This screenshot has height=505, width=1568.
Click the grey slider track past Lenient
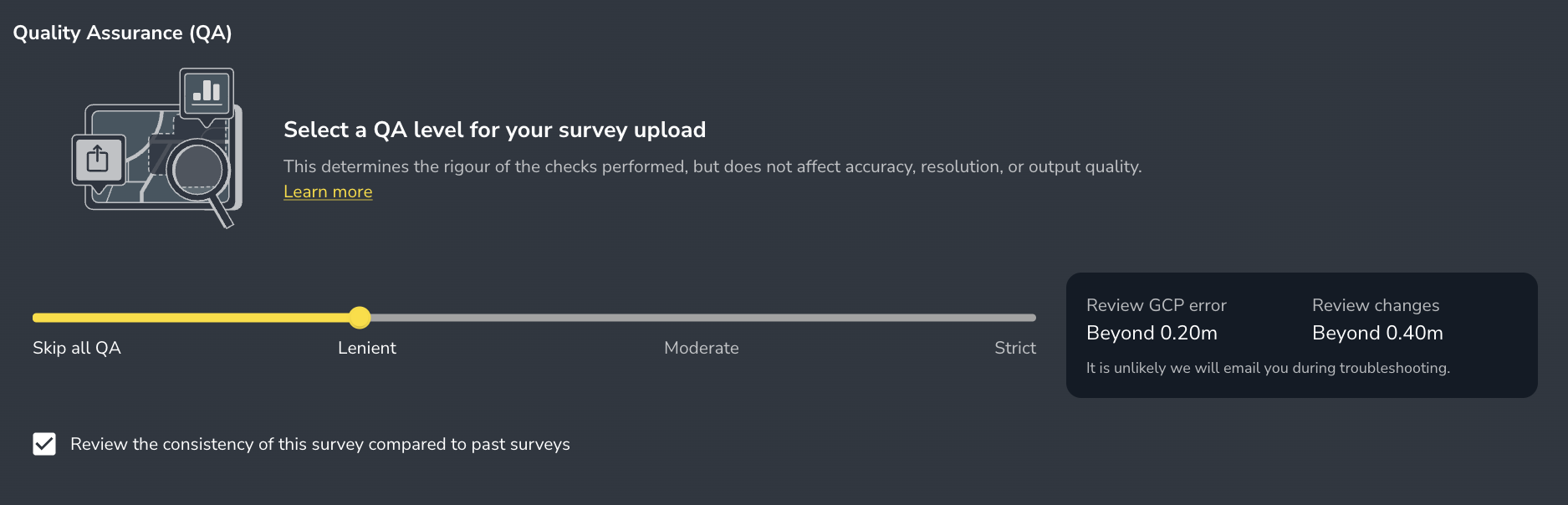tap(702, 318)
